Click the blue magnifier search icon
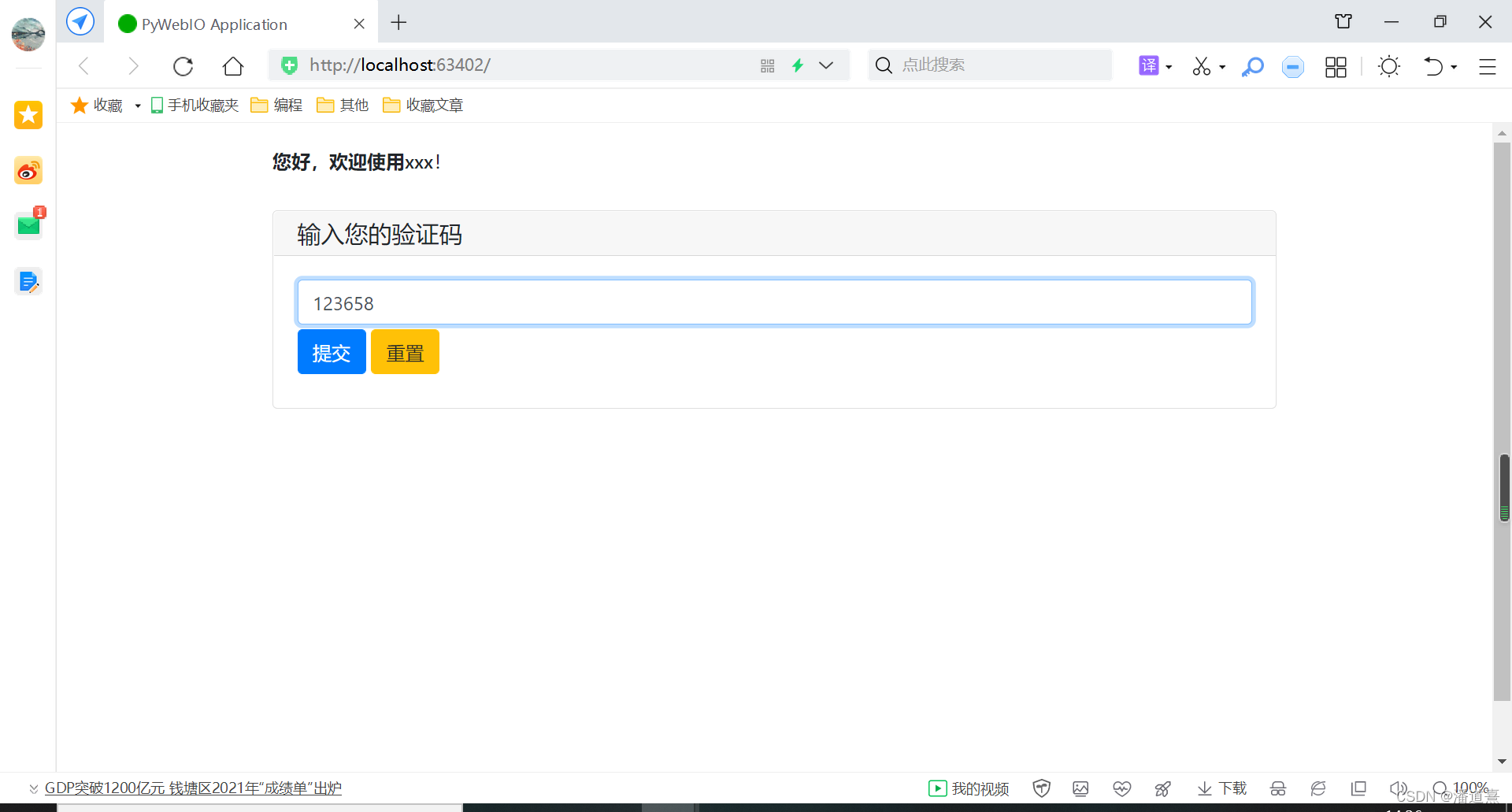 click(x=1252, y=66)
